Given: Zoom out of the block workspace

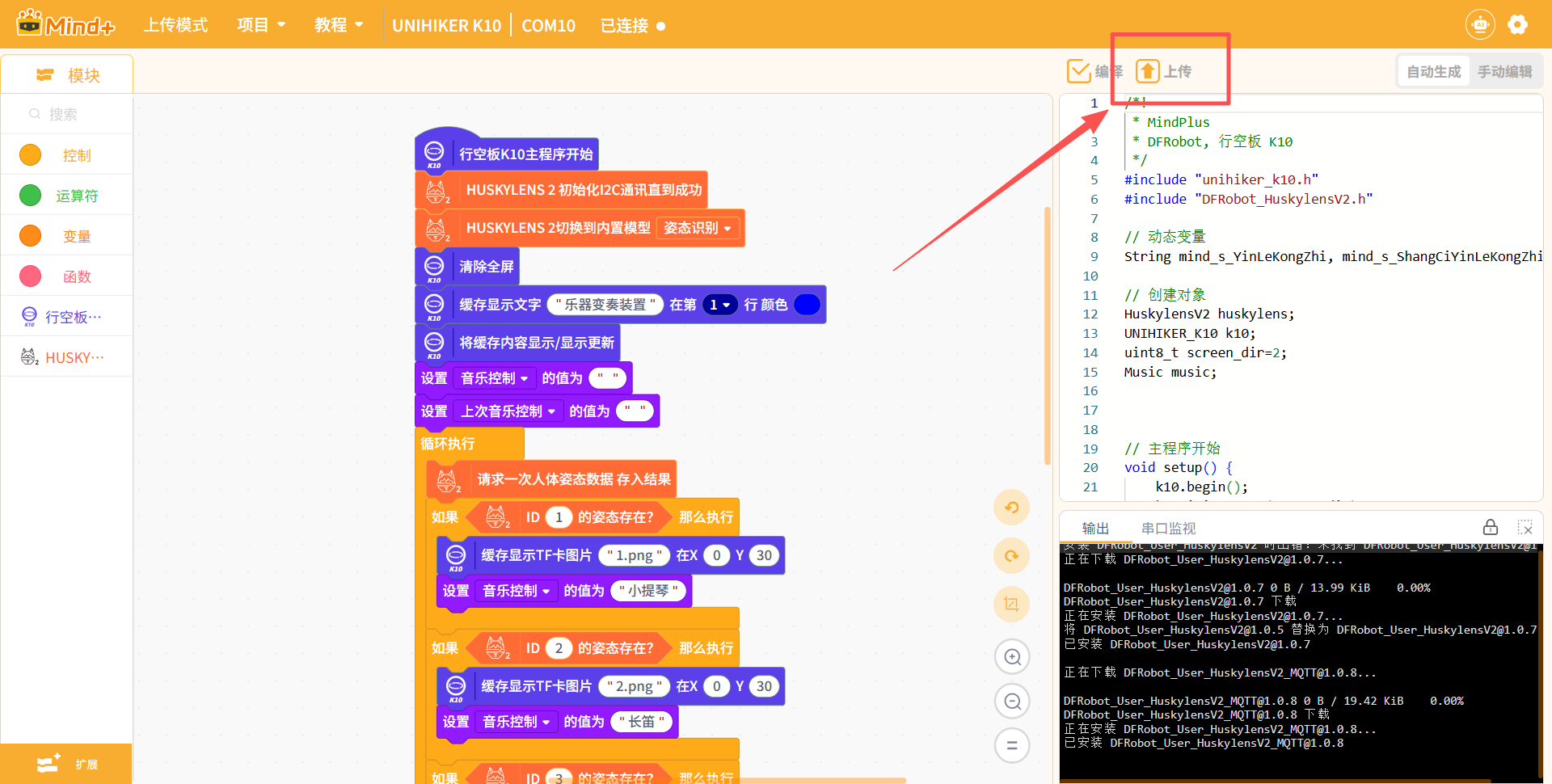Looking at the screenshot, I should [x=1012, y=702].
